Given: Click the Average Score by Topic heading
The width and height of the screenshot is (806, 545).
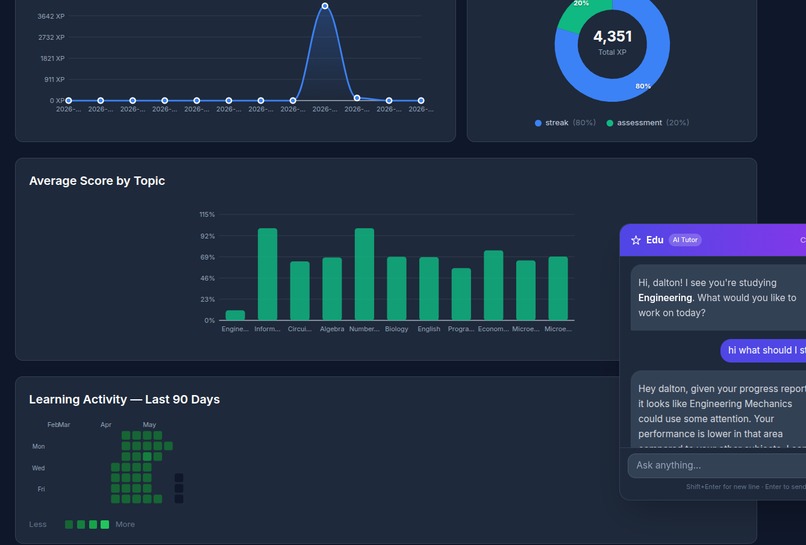Looking at the screenshot, I should point(97,181).
